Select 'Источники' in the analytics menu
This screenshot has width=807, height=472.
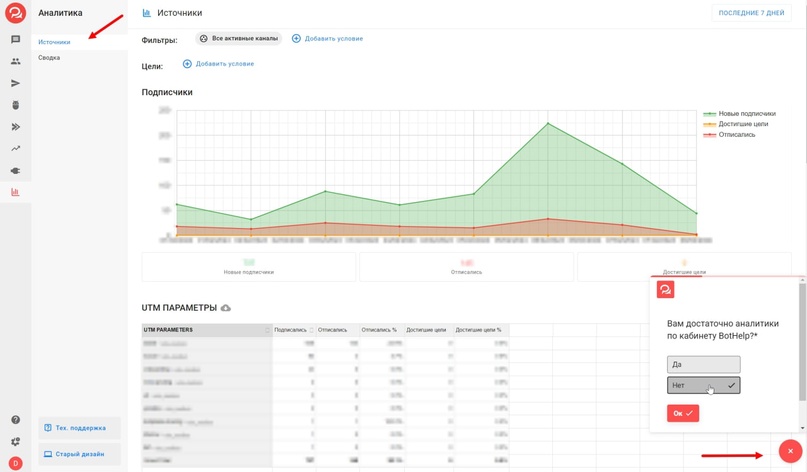pos(54,42)
